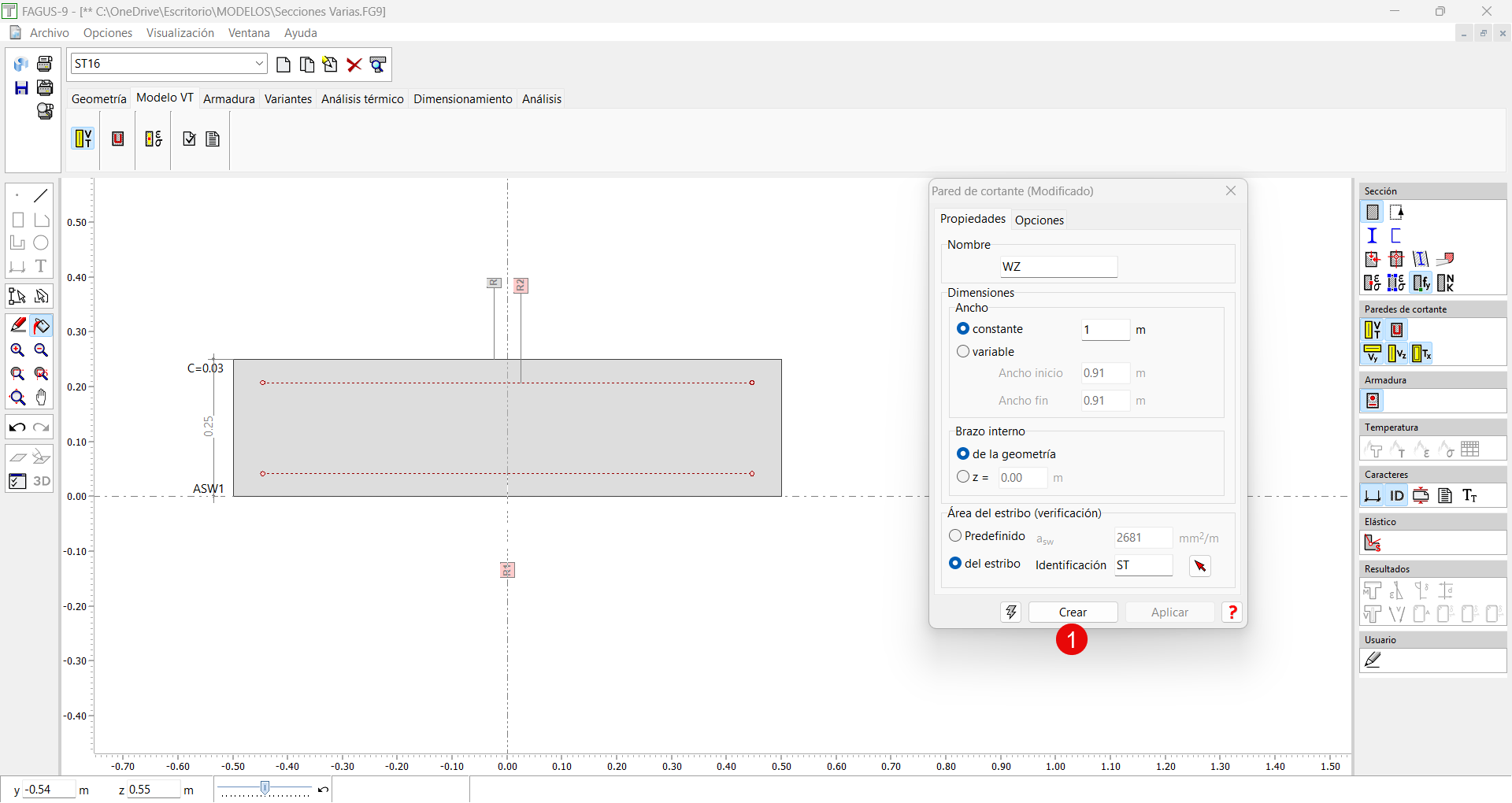This screenshot has height=803, width=1512.
Task: Select the zoom in magnifier tool
Action: pos(17,350)
